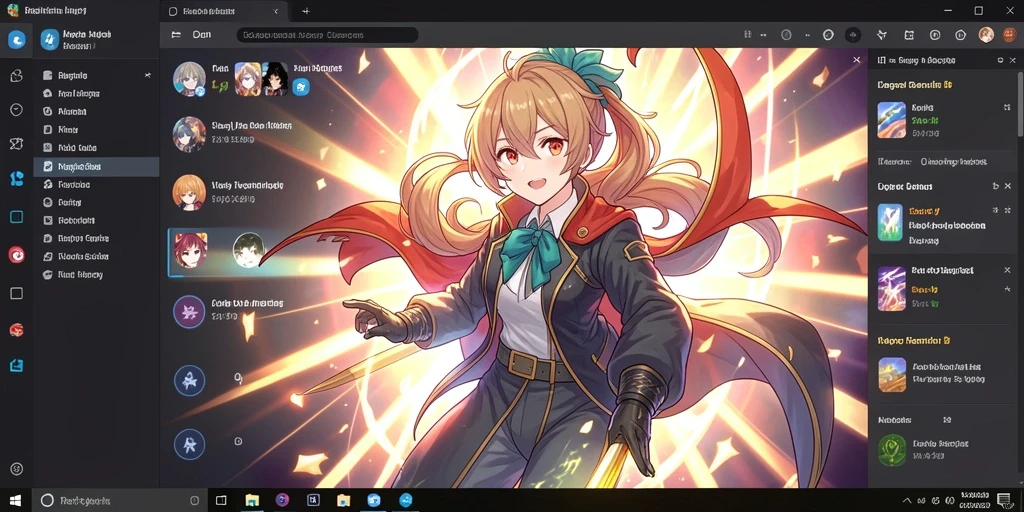Select the highlighted row in the sidebar list

96,167
